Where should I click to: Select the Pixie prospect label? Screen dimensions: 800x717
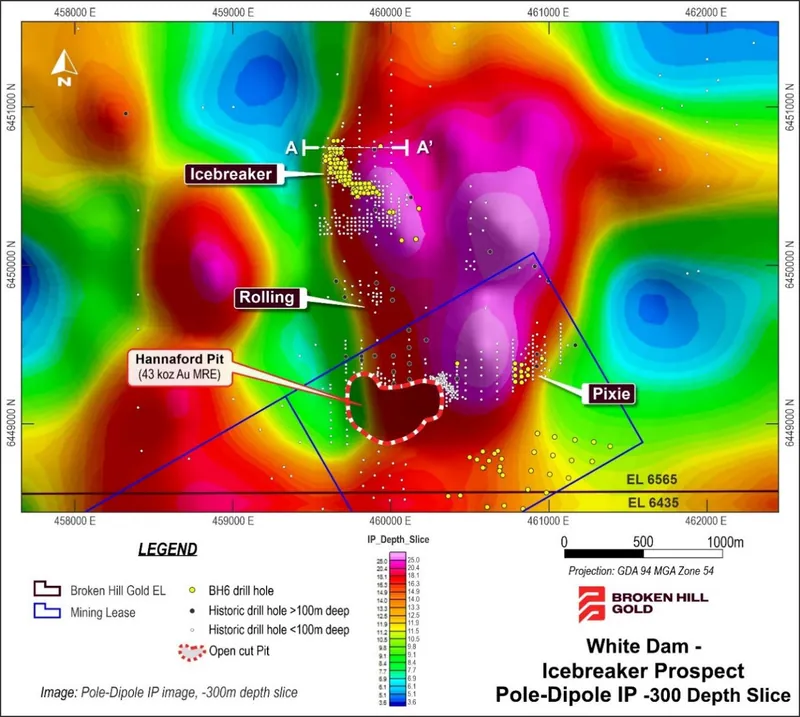click(611, 393)
